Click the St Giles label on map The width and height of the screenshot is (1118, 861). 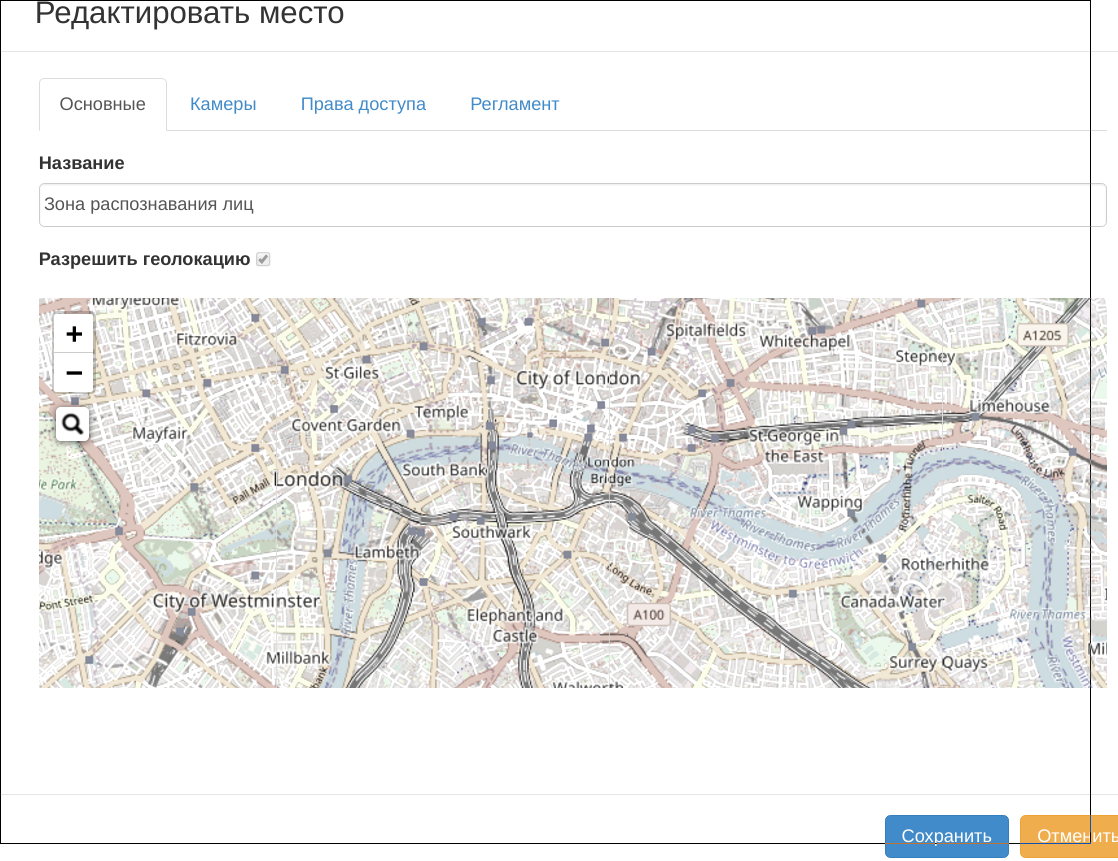352,373
